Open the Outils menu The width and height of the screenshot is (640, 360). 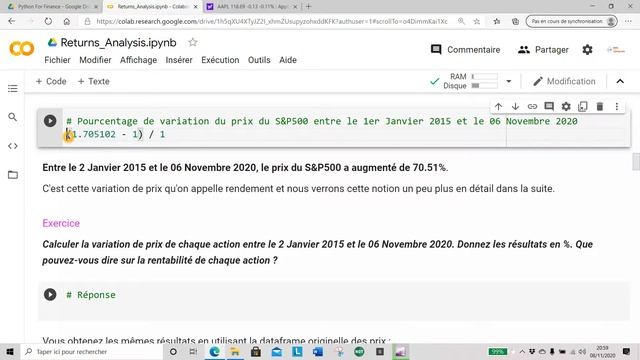(259, 60)
